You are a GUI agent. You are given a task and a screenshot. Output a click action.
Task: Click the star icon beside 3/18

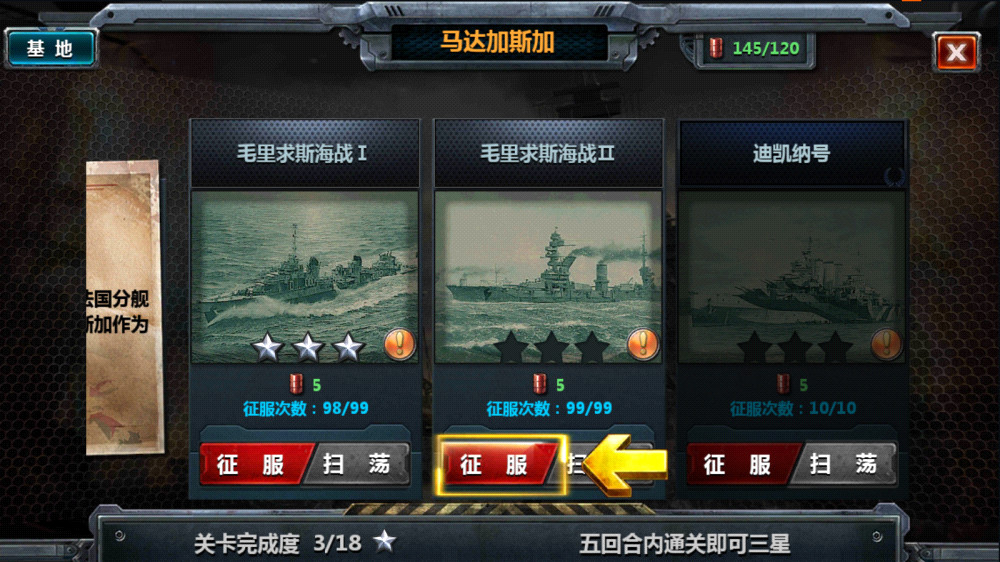pyautogui.click(x=385, y=542)
